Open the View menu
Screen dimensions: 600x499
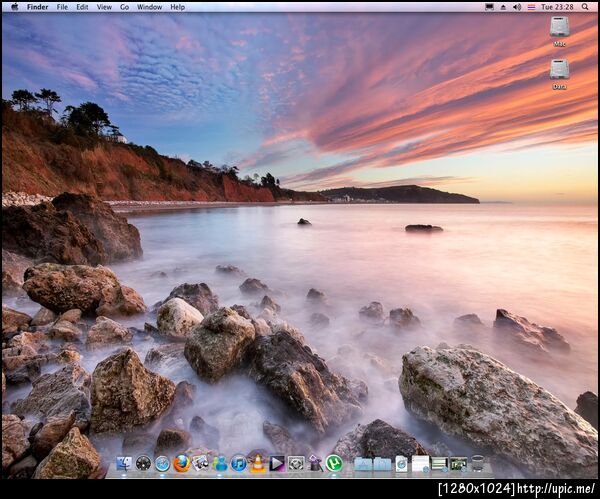(x=104, y=7)
